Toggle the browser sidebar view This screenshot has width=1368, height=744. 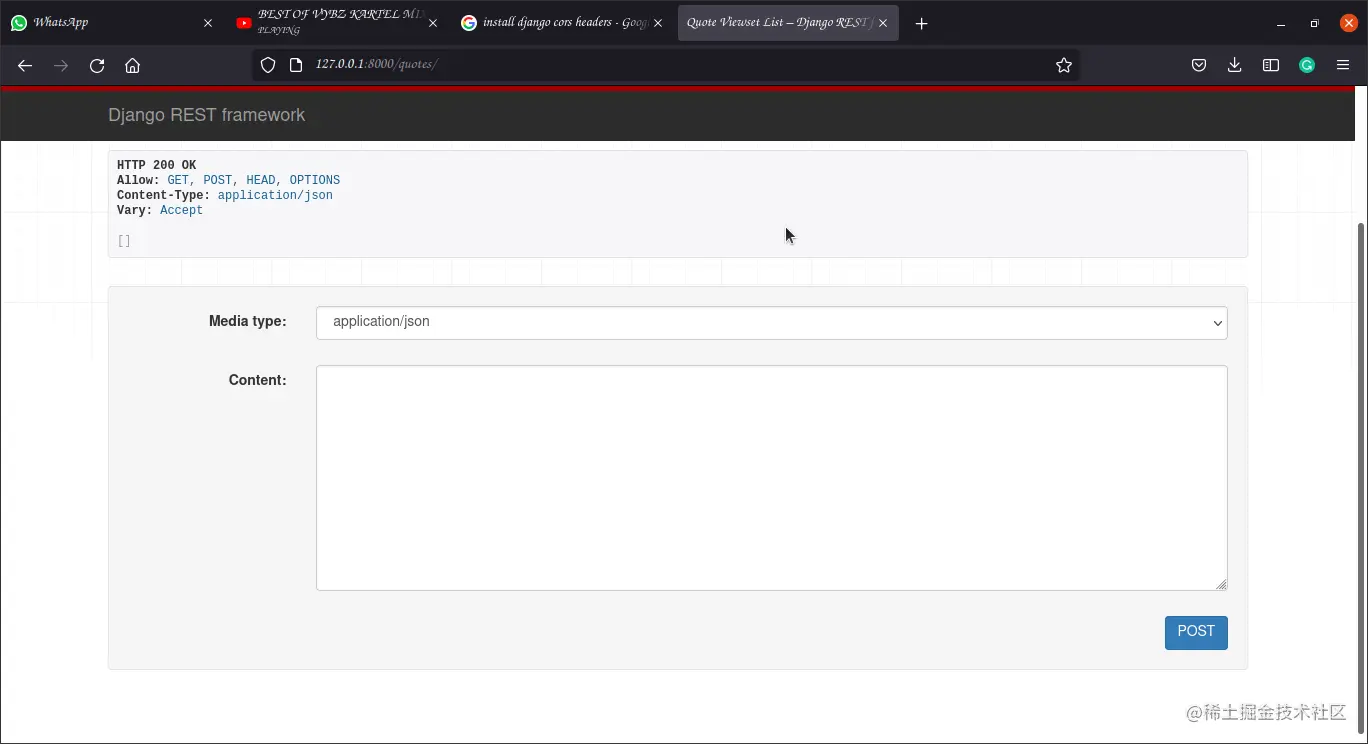click(x=1270, y=65)
